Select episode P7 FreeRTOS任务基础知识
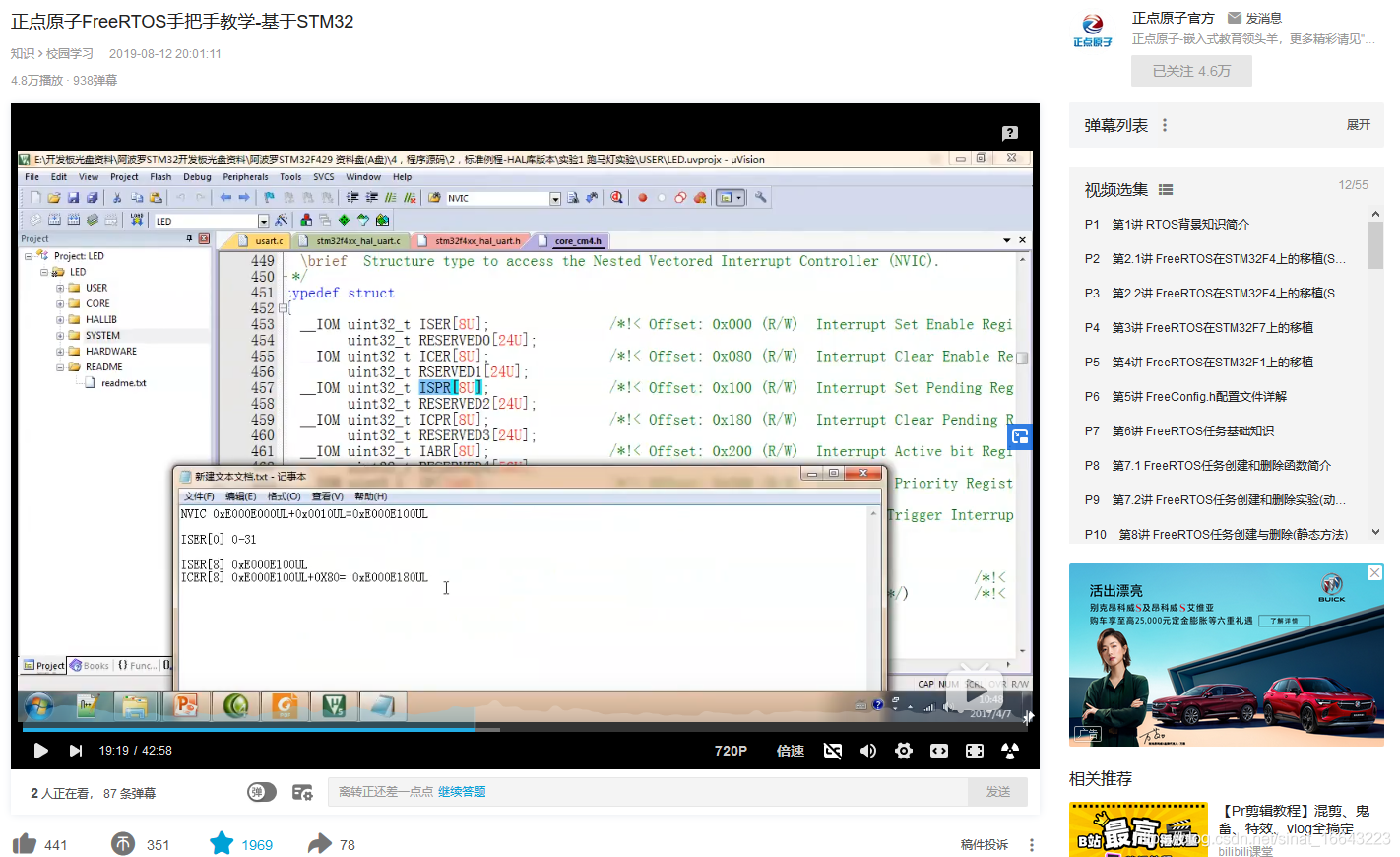The height and width of the screenshot is (857, 1400). coord(1218,431)
